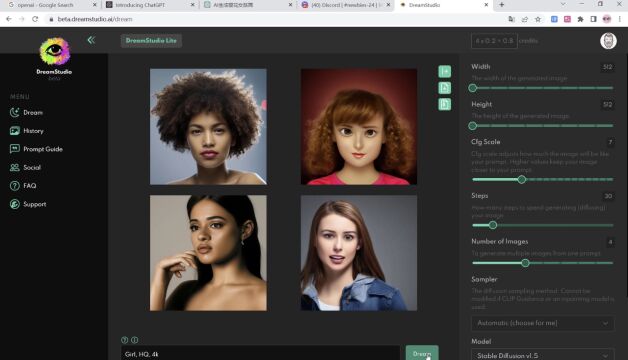Expand the Sampler Automatic dropdown

click(543, 323)
